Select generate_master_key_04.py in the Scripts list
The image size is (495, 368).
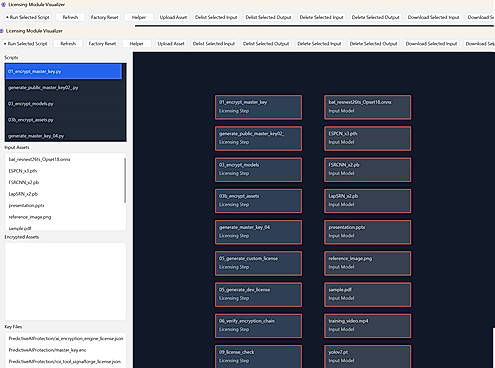pyautogui.click(x=63, y=135)
